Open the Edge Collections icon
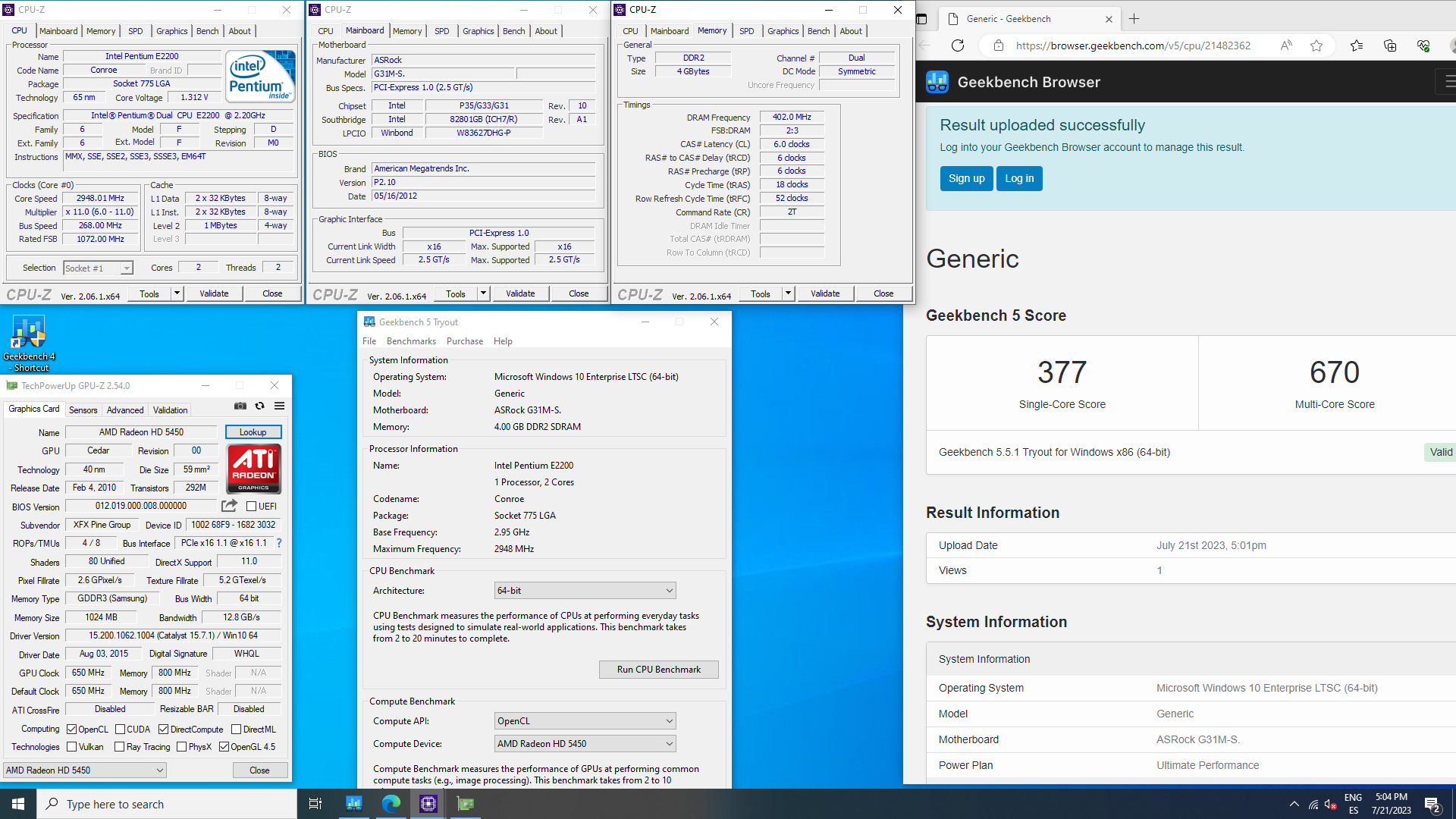Image resolution: width=1456 pixels, height=819 pixels. pos(1390,45)
